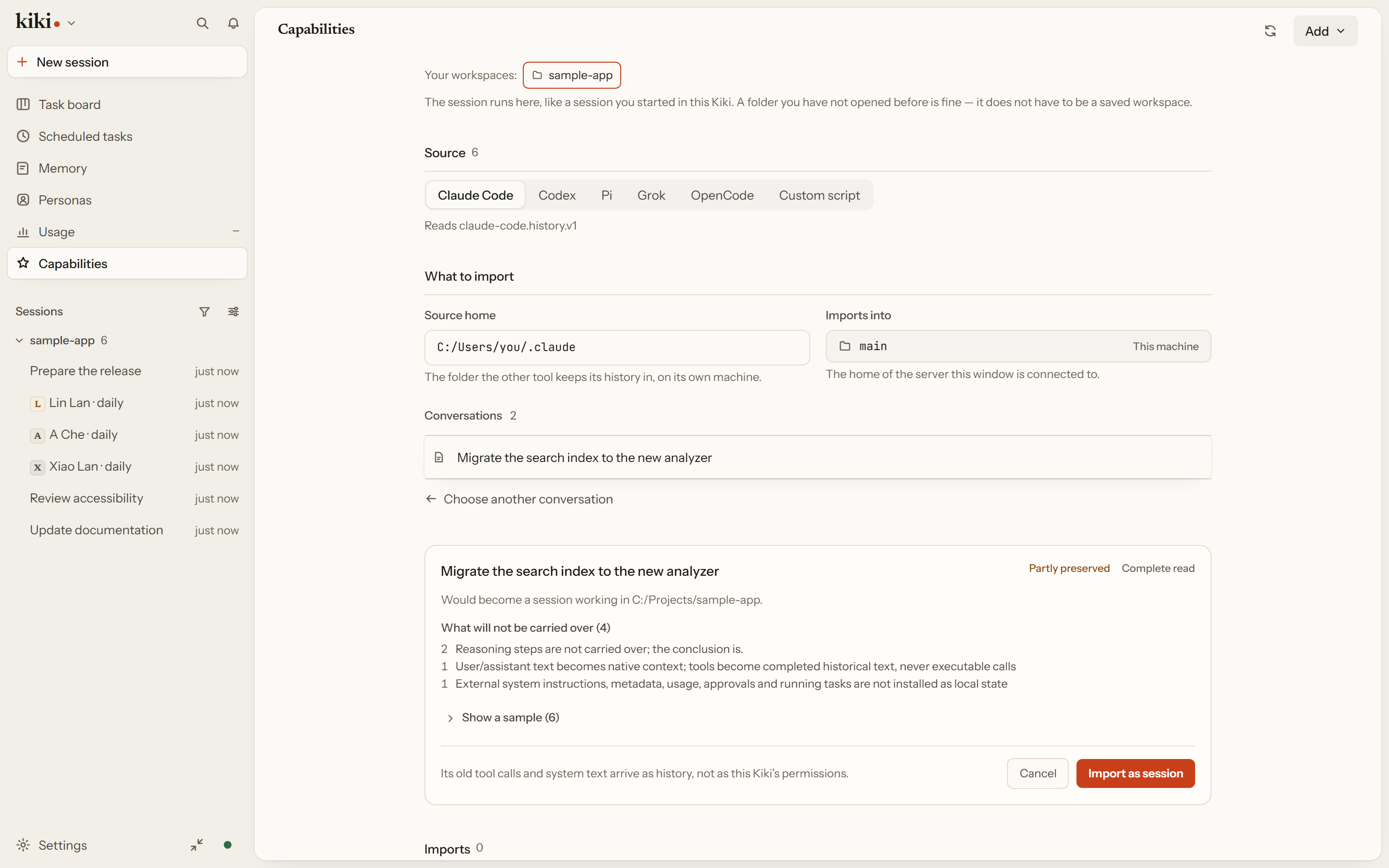This screenshot has width=1389, height=868.
Task: Click the Source home path field
Action: pos(617,347)
